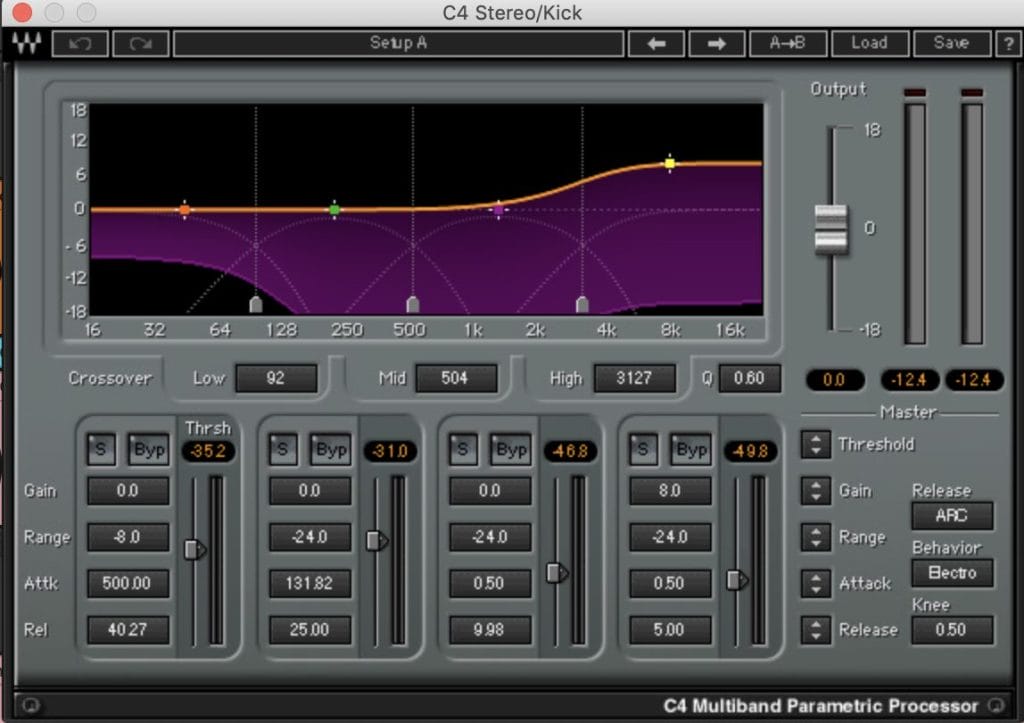This screenshot has width=1024, height=723.
Task: Click the Save button
Action: [950, 43]
